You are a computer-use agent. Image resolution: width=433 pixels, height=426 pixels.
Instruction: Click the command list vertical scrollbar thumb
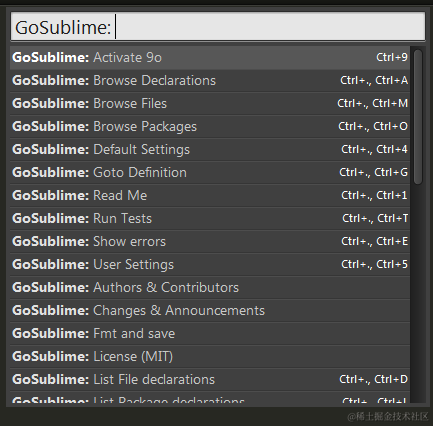[418, 116]
